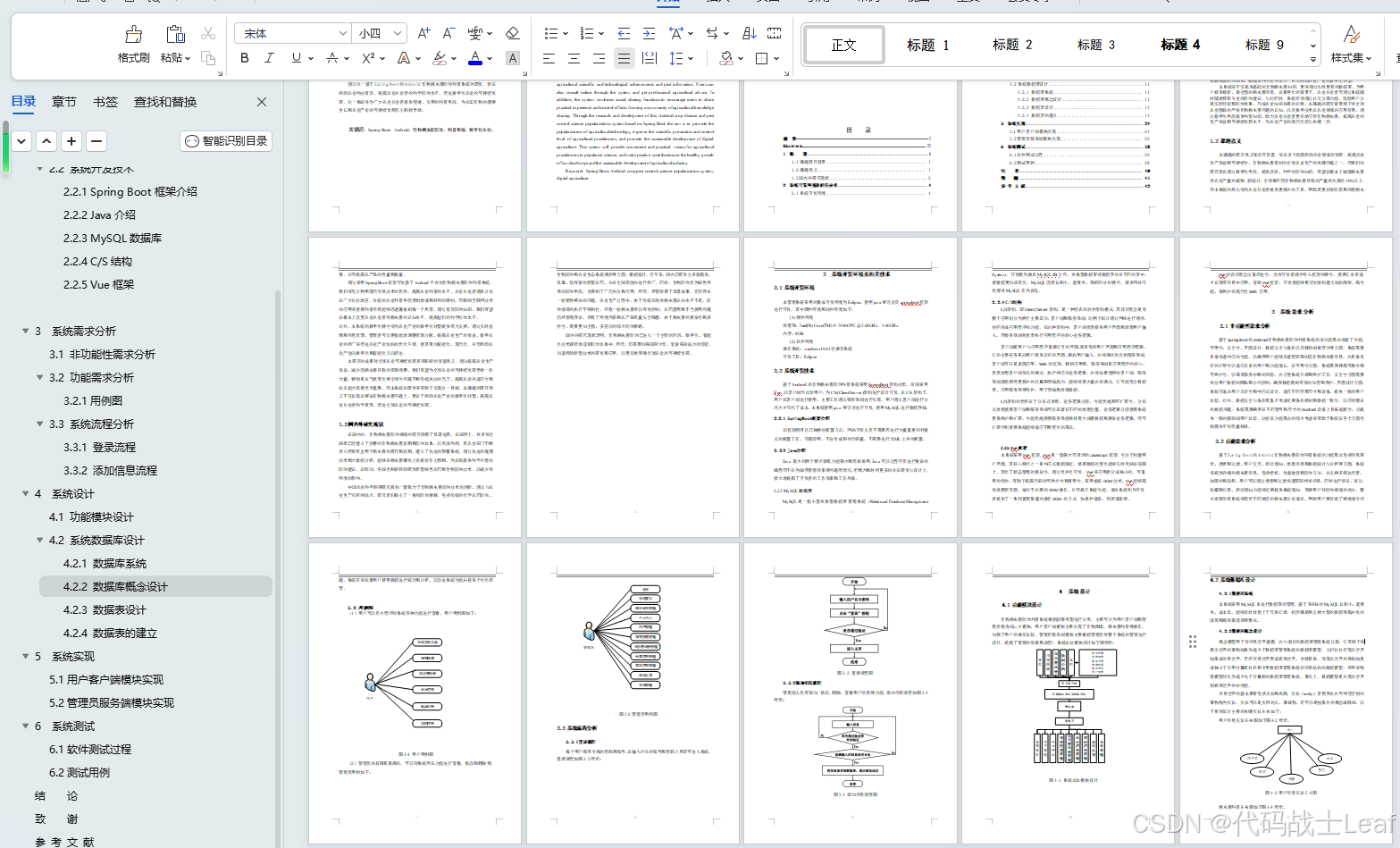Click the plus button in outline panel
Viewport: 1400px width, 848px height.
[x=71, y=141]
